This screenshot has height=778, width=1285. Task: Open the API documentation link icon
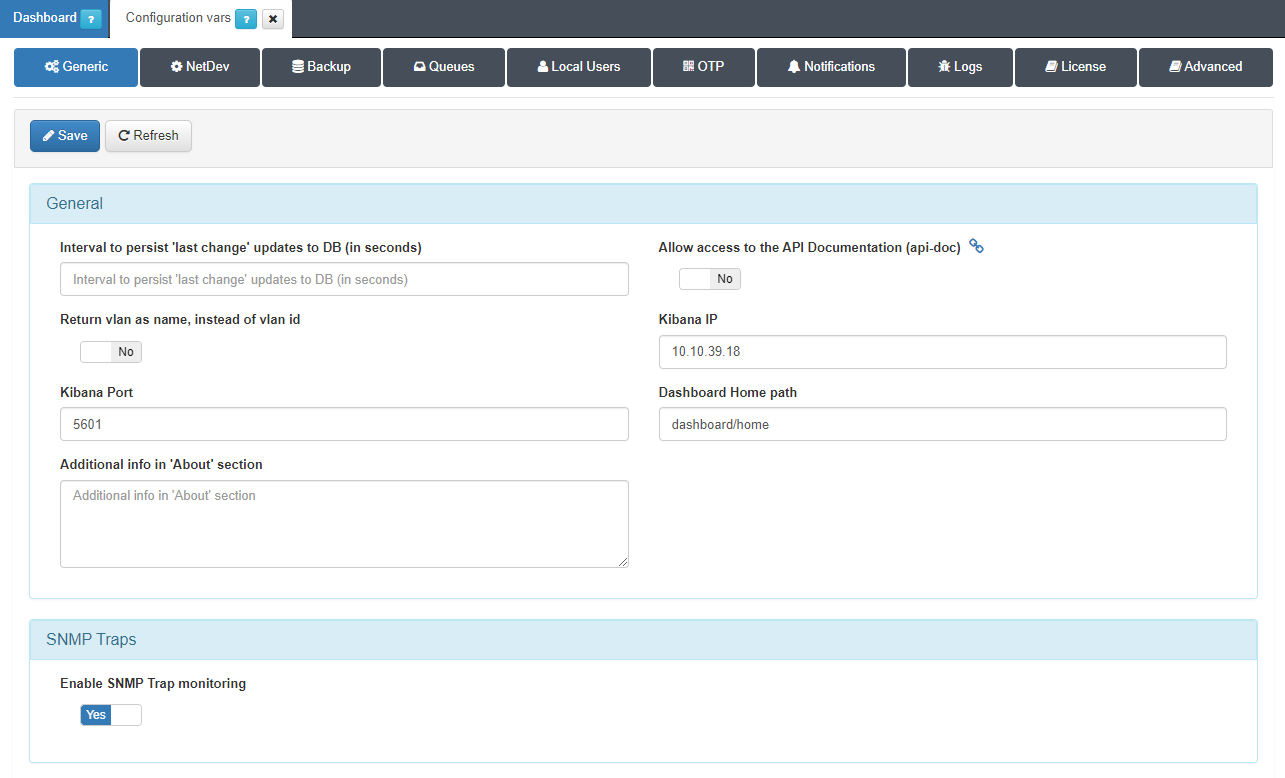point(976,247)
